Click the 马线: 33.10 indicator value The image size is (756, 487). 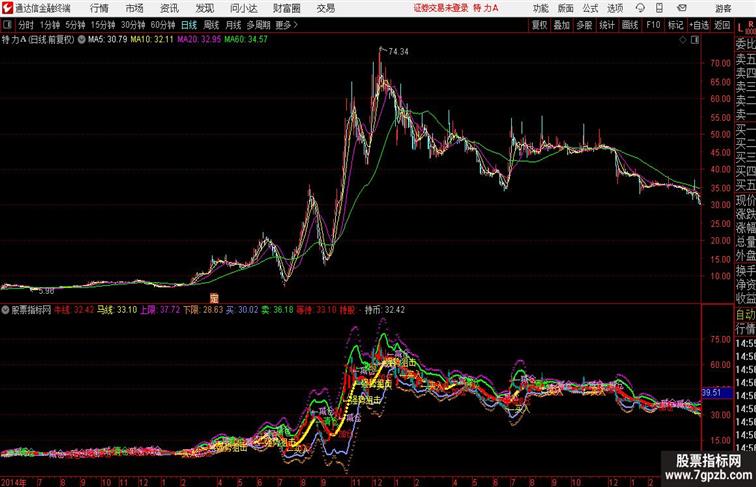tap(117, 310)
